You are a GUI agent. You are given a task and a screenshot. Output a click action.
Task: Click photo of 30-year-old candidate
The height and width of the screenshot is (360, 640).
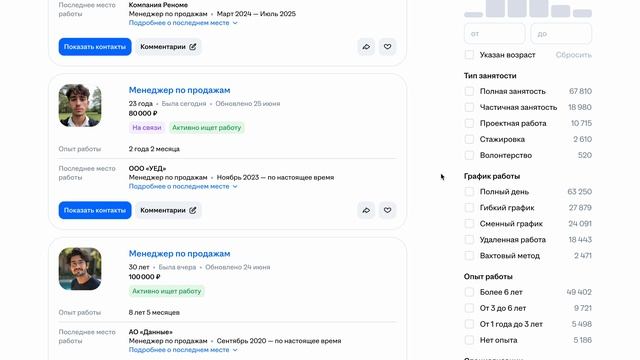click(80, 269)
